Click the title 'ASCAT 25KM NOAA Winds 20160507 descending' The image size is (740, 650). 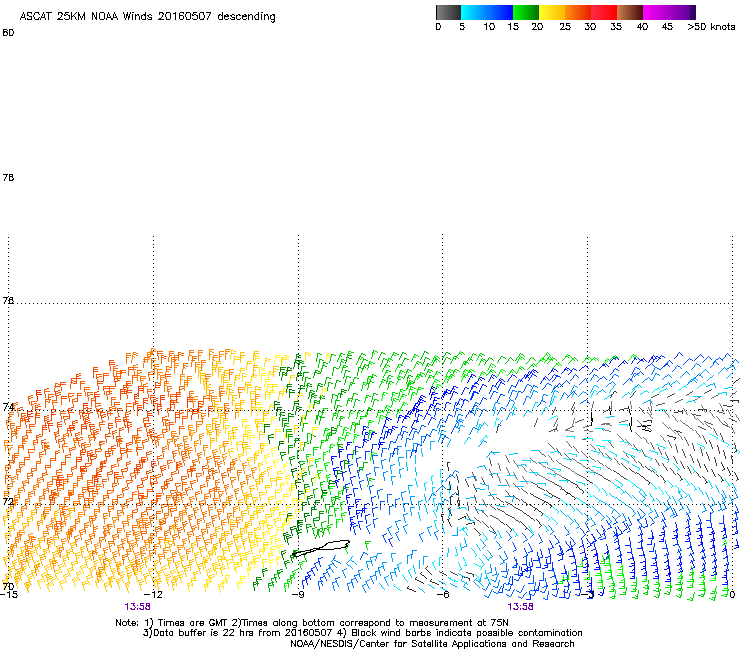(x=147, y=17)
